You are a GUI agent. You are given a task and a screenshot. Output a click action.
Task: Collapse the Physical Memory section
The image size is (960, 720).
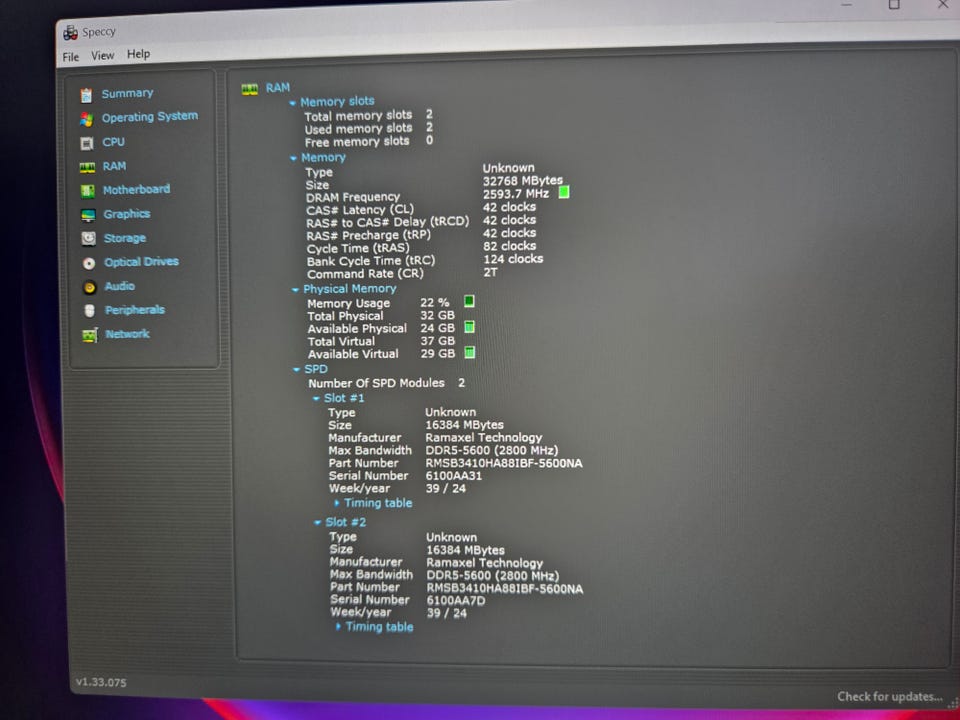(x=295, y=290)
